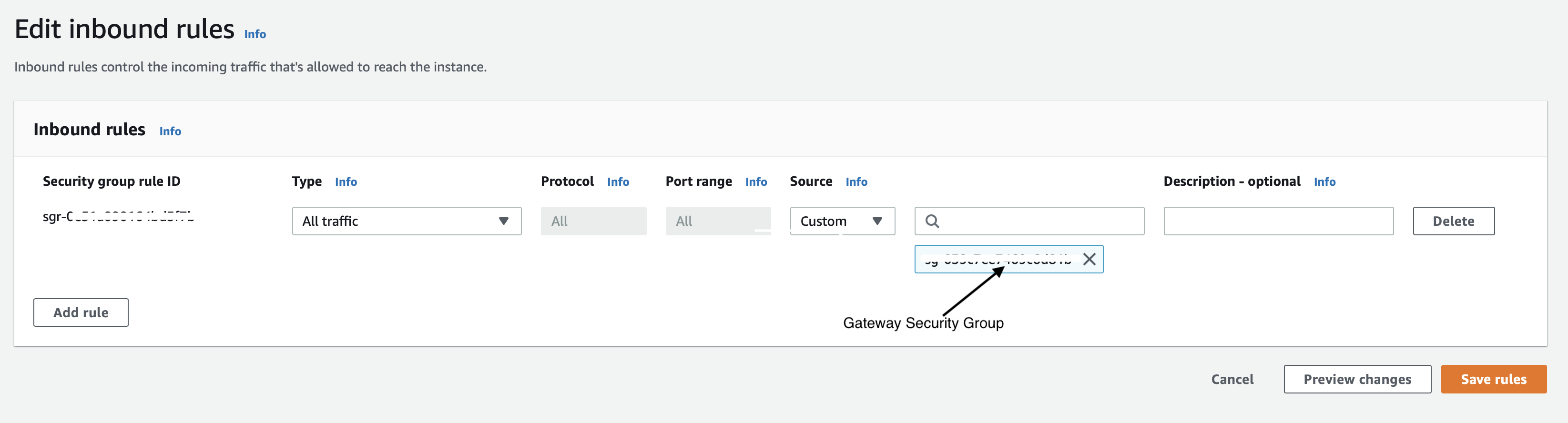The image size is (1568, 423).
Task: Expand the Custom source dropdown
Action: (x=842, y=221)
